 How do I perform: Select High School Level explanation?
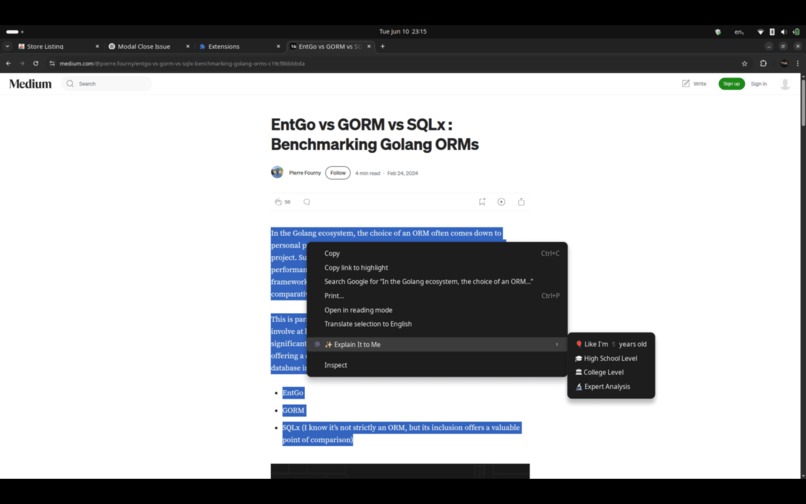611,358
